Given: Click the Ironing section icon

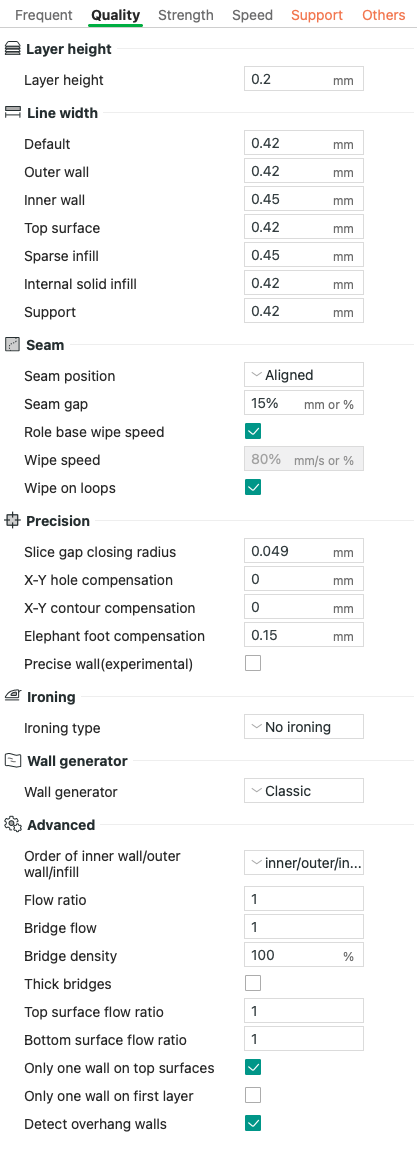Looking at the screenshot, I should [13, 696].
